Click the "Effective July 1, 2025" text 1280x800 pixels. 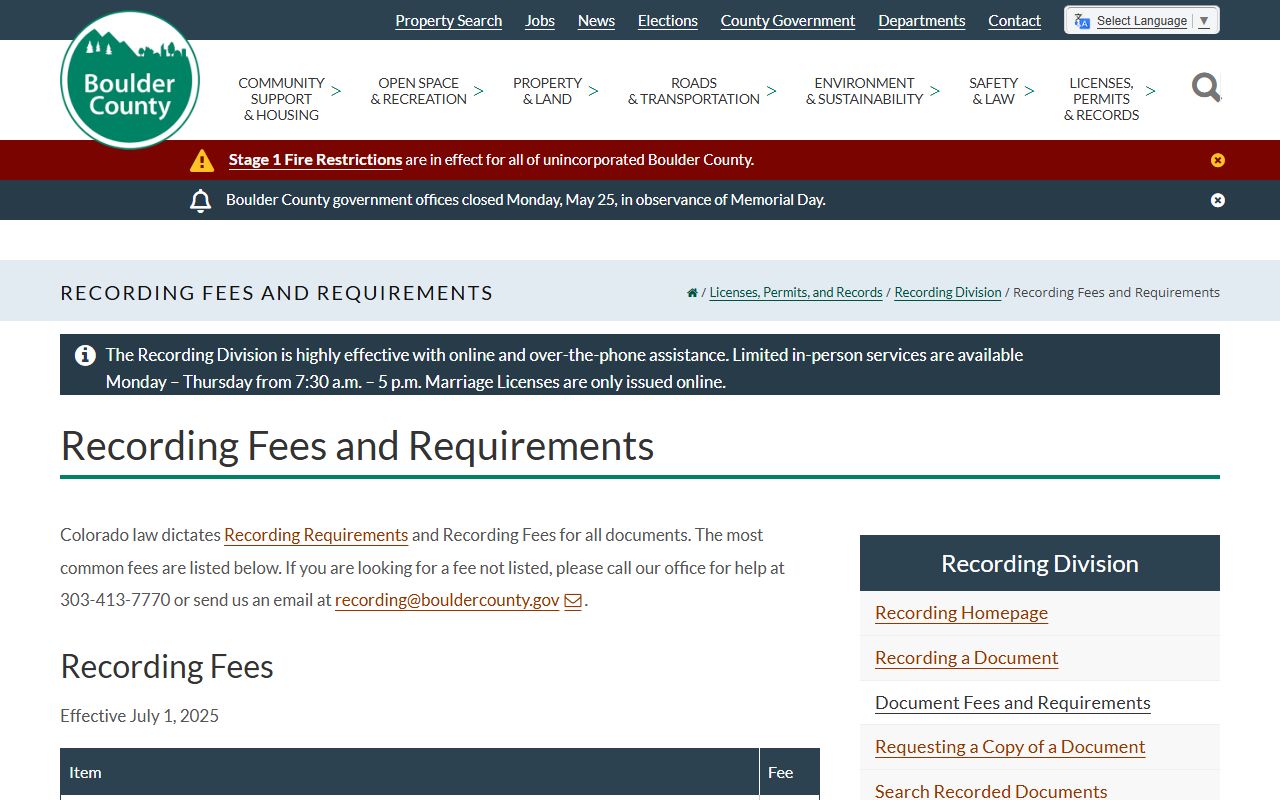pyautogui.click(x=140, y=716)
